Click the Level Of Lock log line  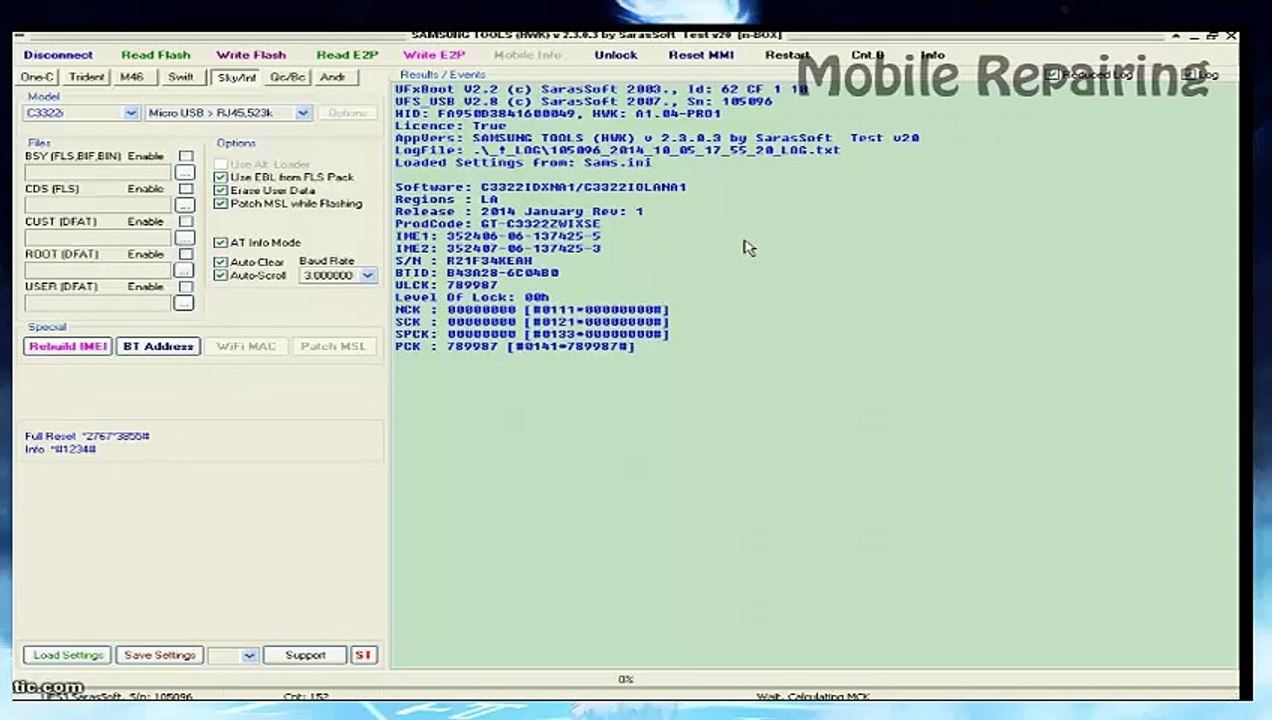tap(472, 297)
